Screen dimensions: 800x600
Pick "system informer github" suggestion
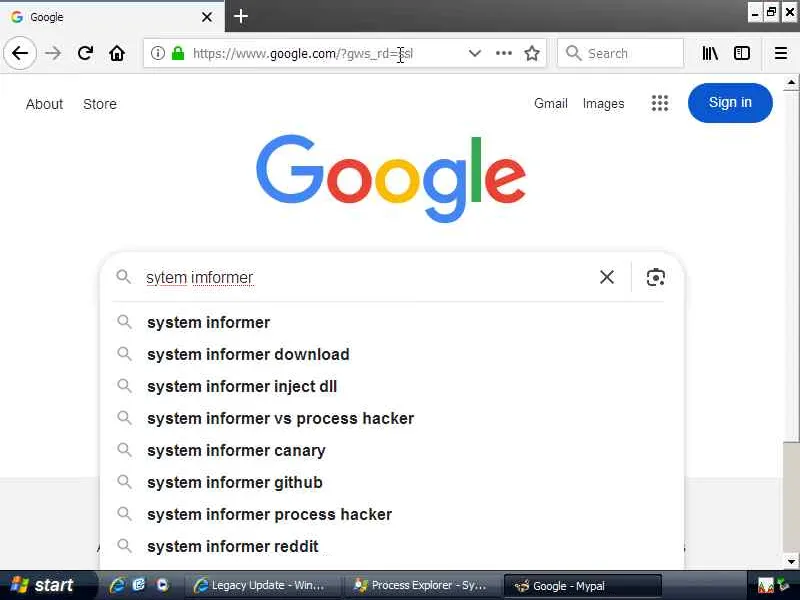[235, 482]
